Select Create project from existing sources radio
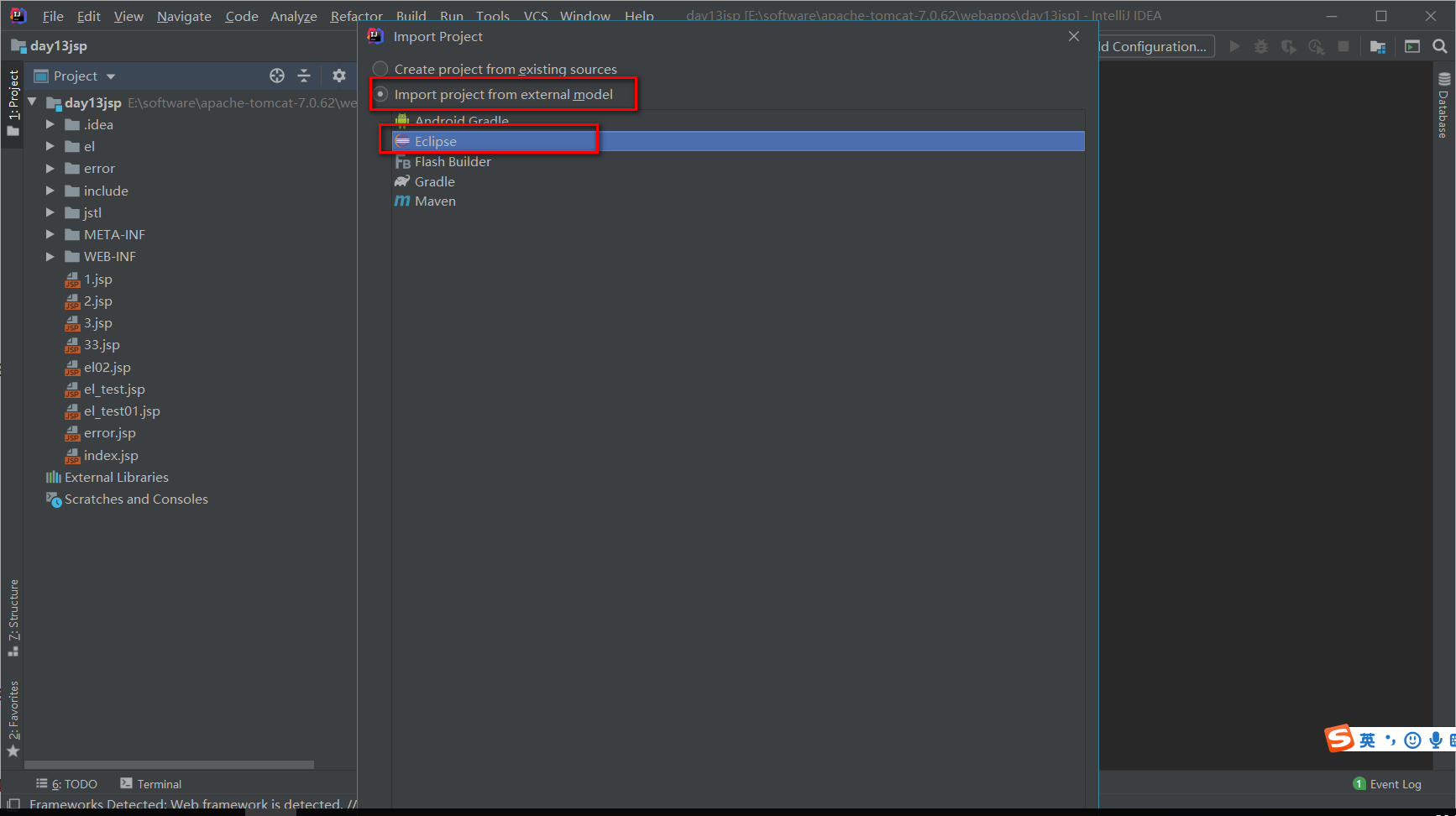The height and width of the screenshot is (816, 1456). pyautogui.click(x=381, y=69)
